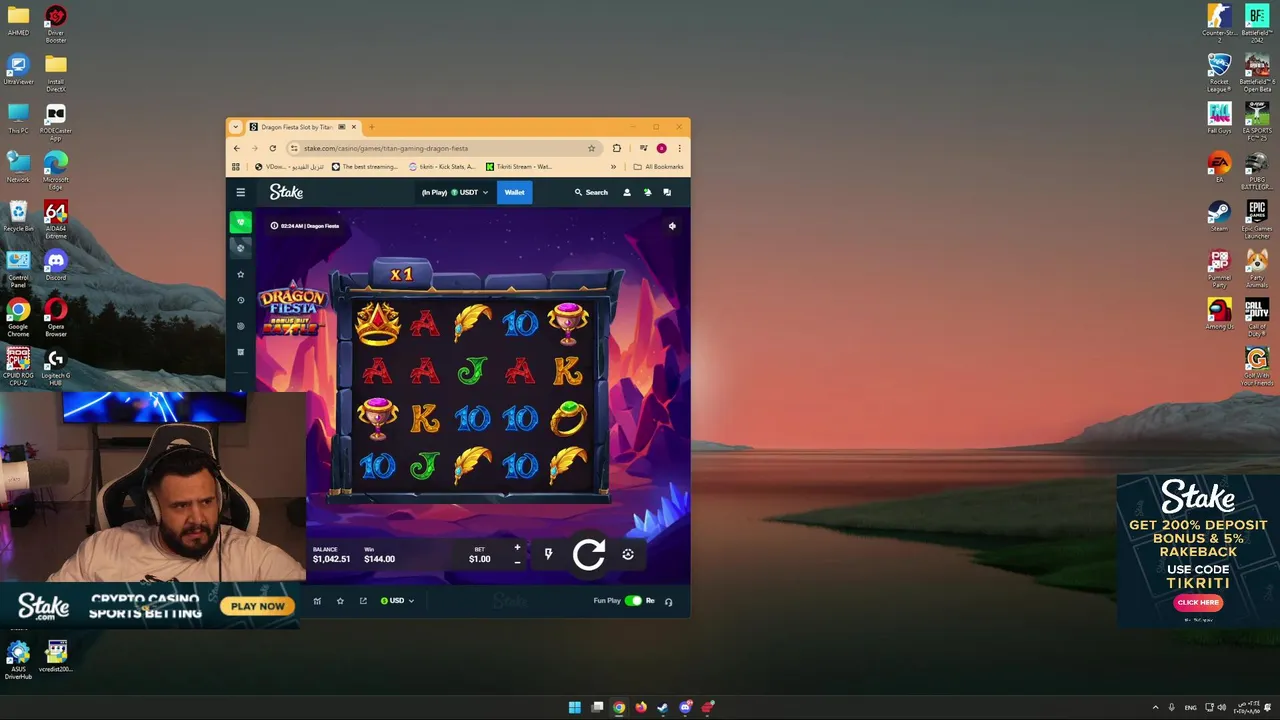Viewport: 1280px width, 720px height.
Task: Open the Chrome three-dot menu
Action: (x=679, y=148)
